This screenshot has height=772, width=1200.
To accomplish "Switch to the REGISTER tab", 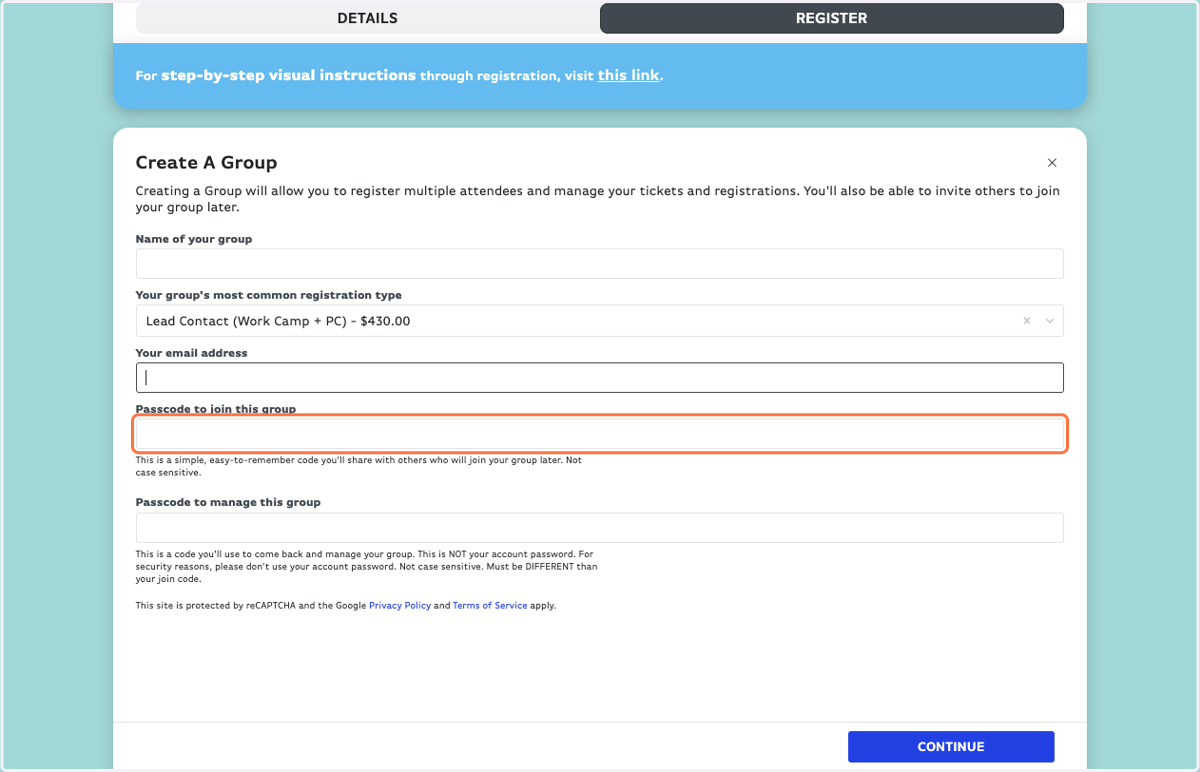I will [831, 18].
